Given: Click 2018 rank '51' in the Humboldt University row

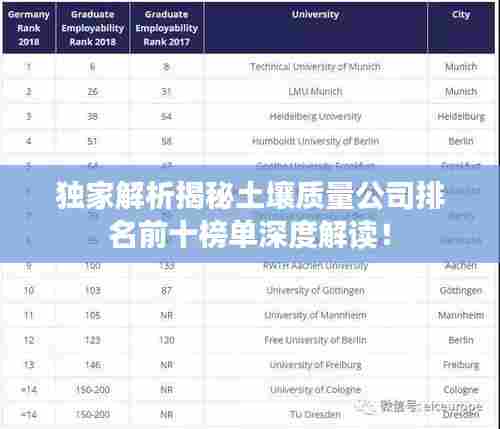Looking at the screenshot, I should (x=93, y=141).
